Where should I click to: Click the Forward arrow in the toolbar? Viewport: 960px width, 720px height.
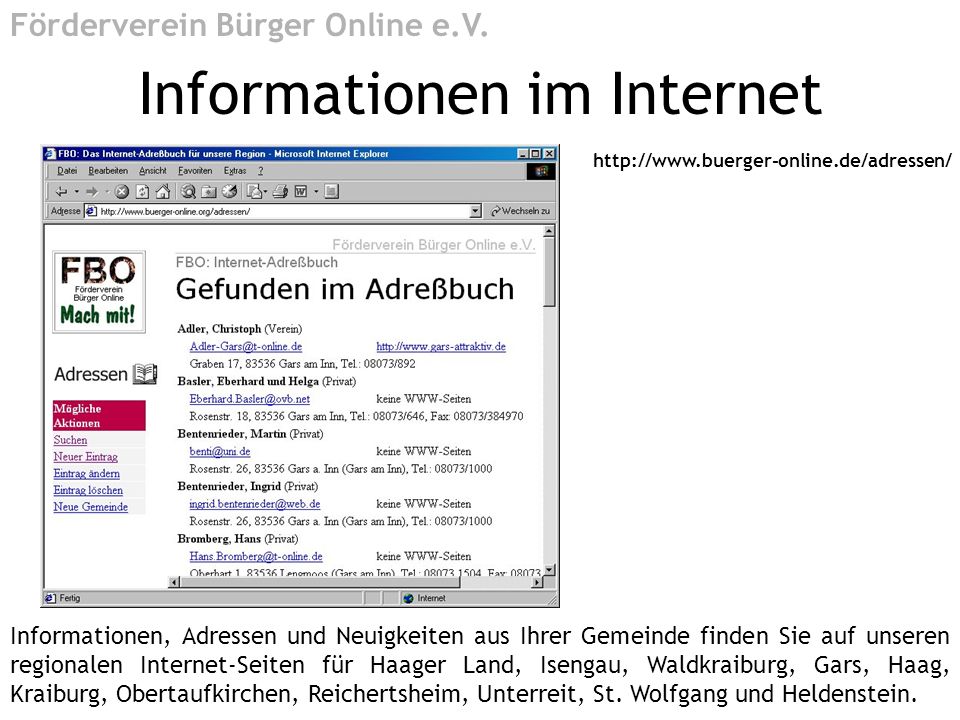pyautogui.click(x=92, y=192)
